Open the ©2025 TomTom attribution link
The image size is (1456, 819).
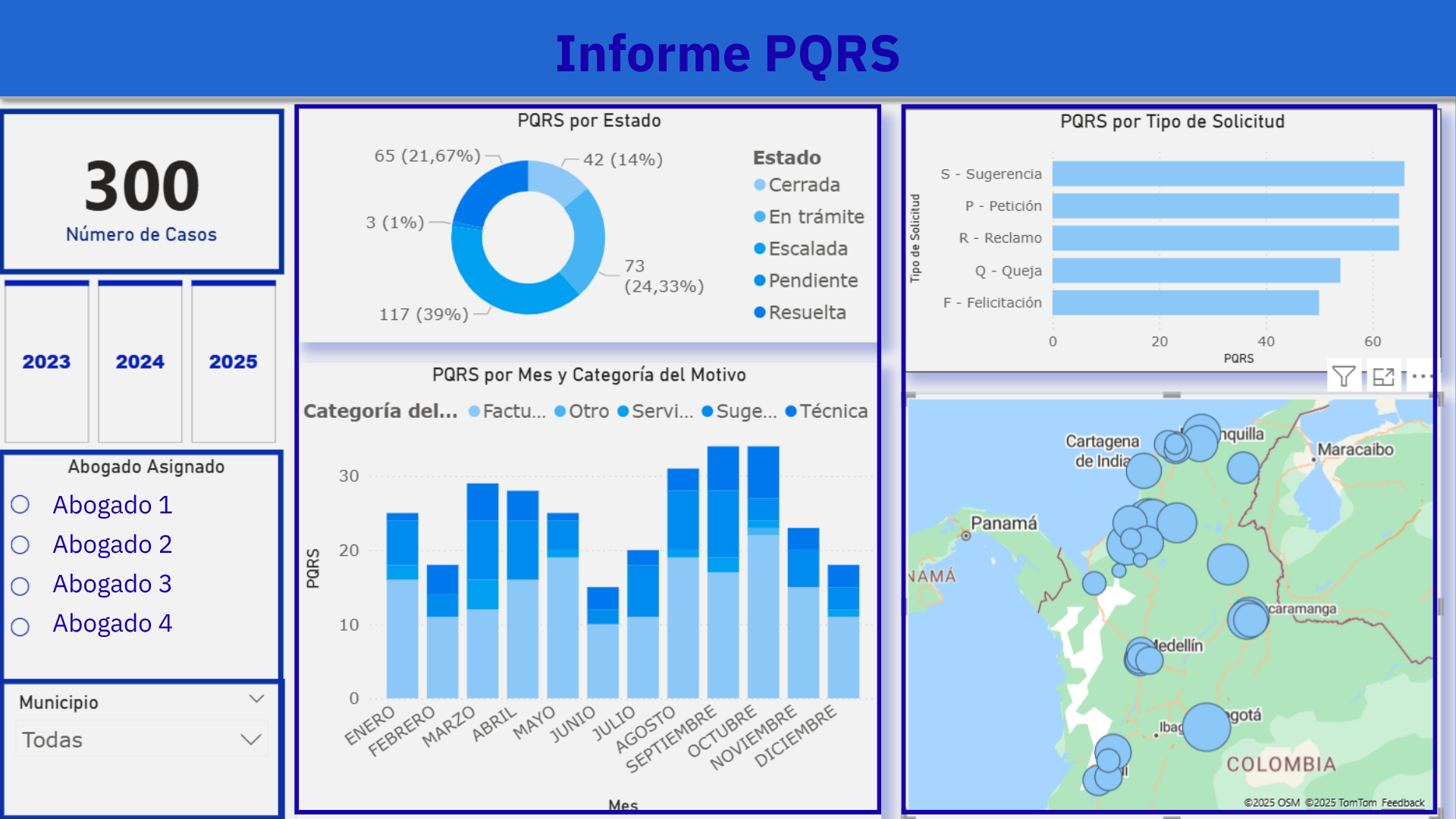[1341, 802]
